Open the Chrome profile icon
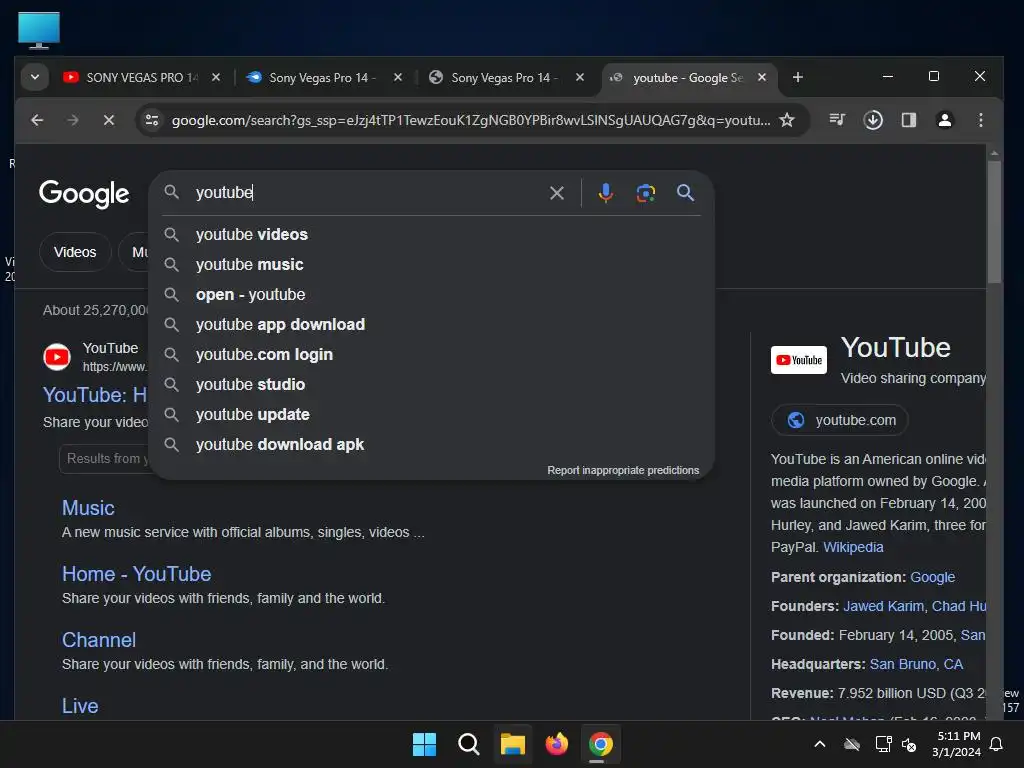This screenshot has width=1024, height=768. [x=944, y=120]
